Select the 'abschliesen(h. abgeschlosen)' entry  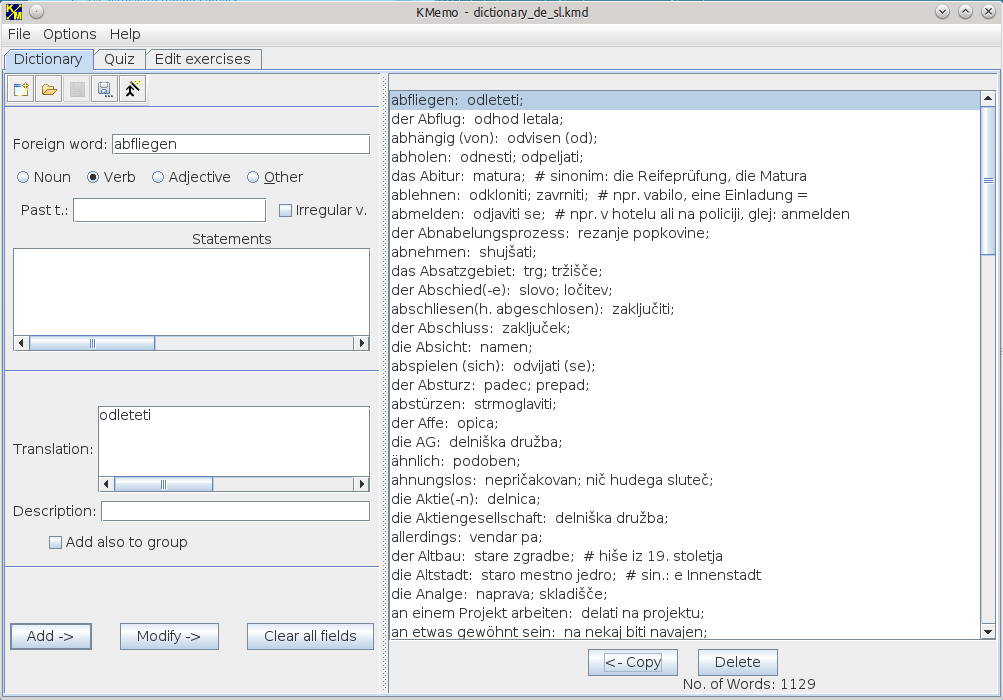click(x=684, y=309)
